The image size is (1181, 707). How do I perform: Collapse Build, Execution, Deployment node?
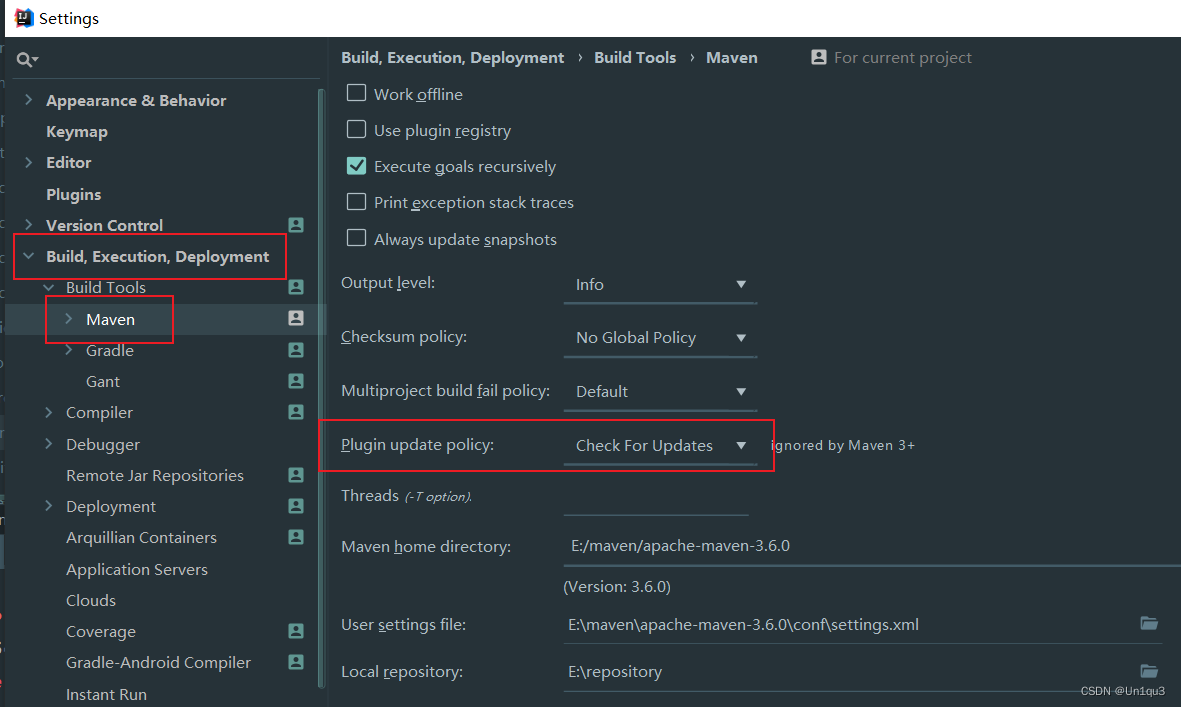pos(29,256)
